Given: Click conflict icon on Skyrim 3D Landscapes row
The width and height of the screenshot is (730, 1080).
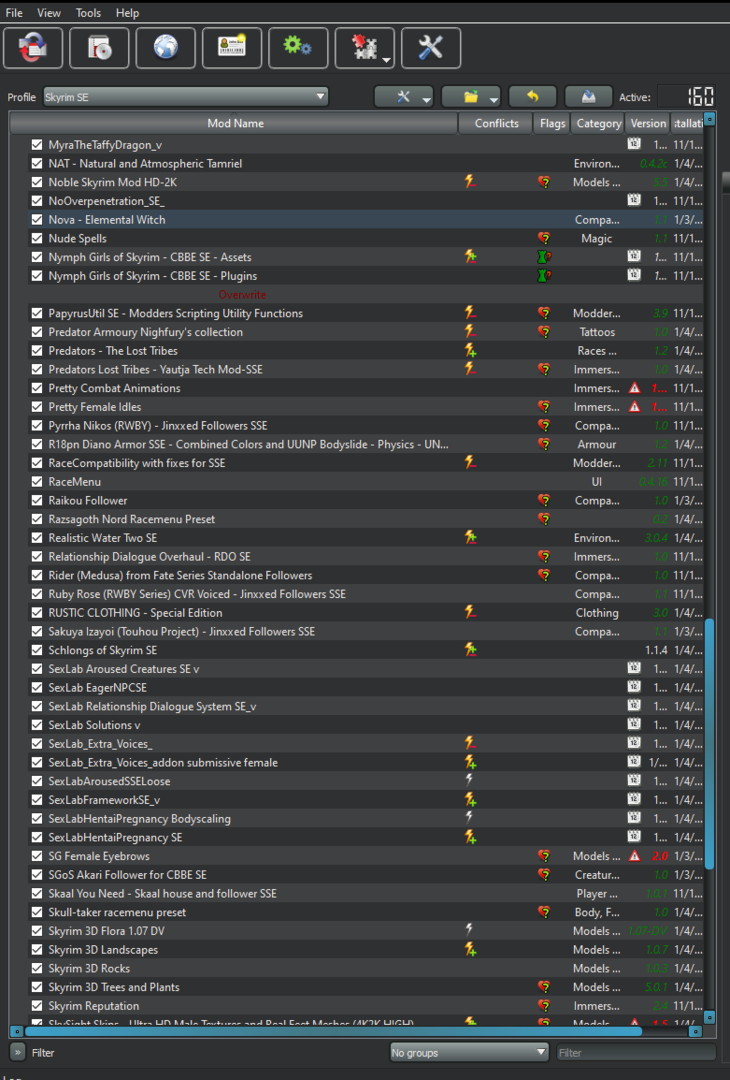Looking at the screenshot, I should click(470, 949).
